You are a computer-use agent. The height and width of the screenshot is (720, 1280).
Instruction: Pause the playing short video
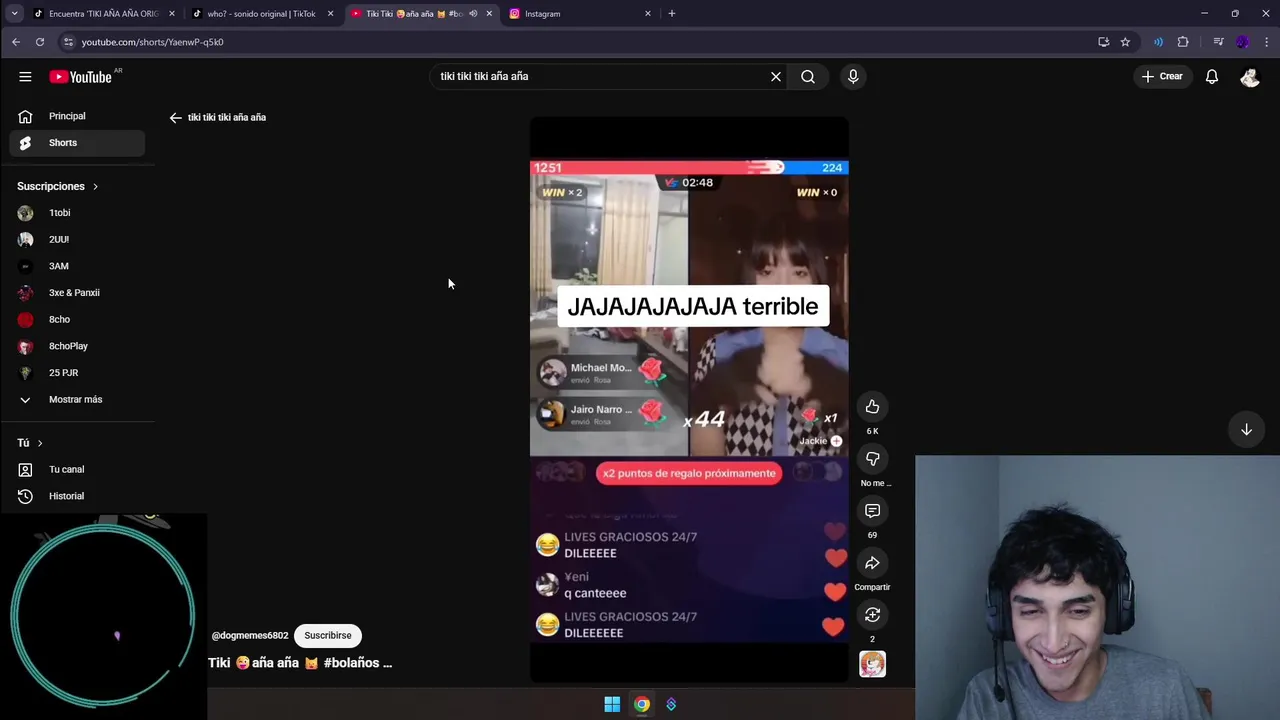coord(689,400)
